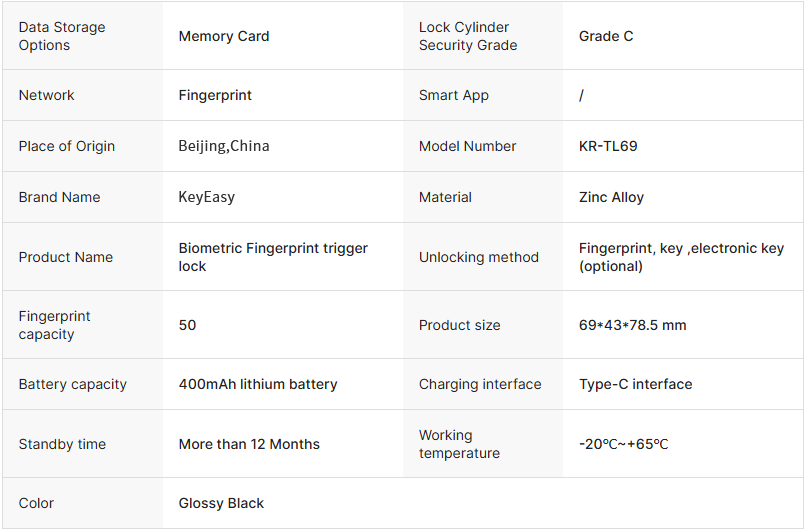808x532 pixels.
Task: Click Biometric Fingerprint trigger lock text
Action: [273, 257]
